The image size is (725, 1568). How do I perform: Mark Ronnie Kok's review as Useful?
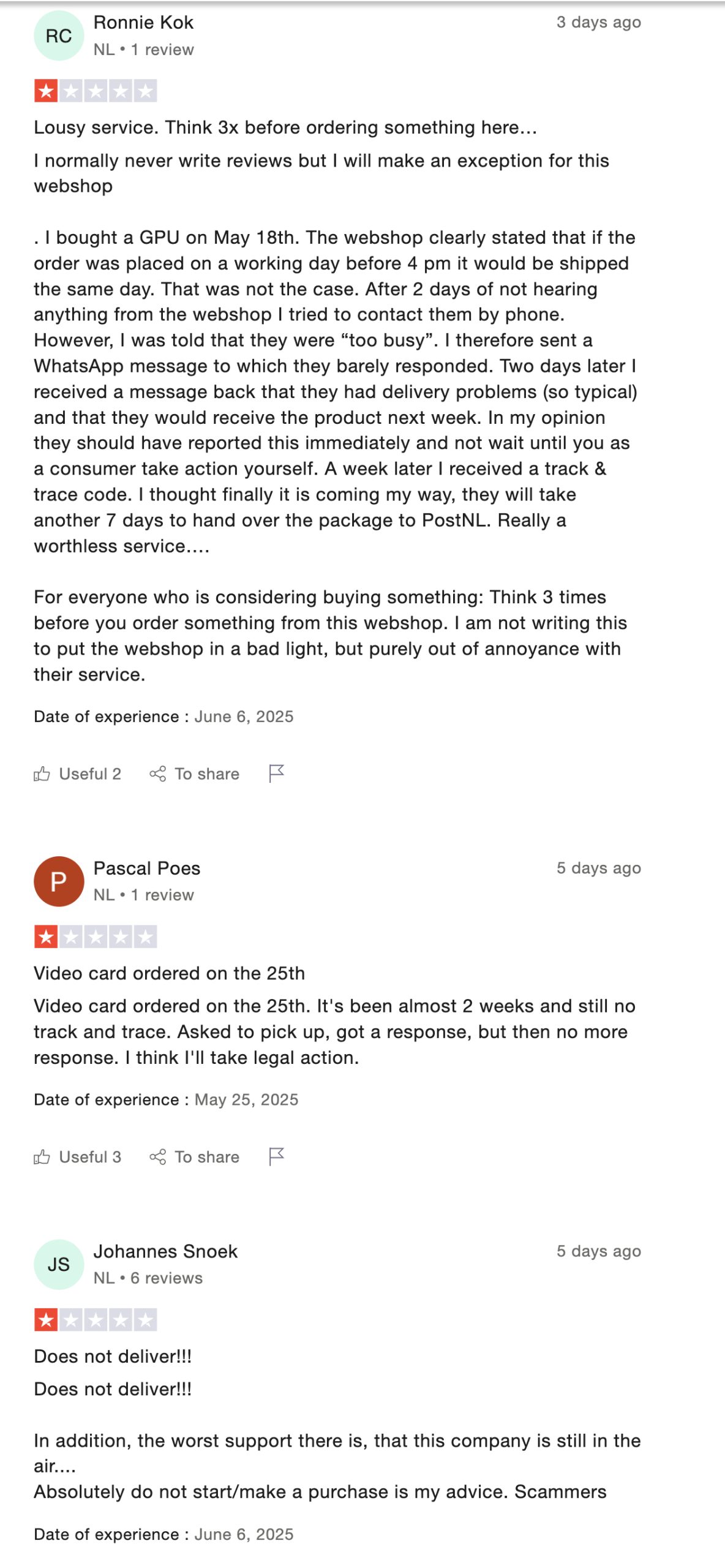pyautogui.click(x=78, y=774)
